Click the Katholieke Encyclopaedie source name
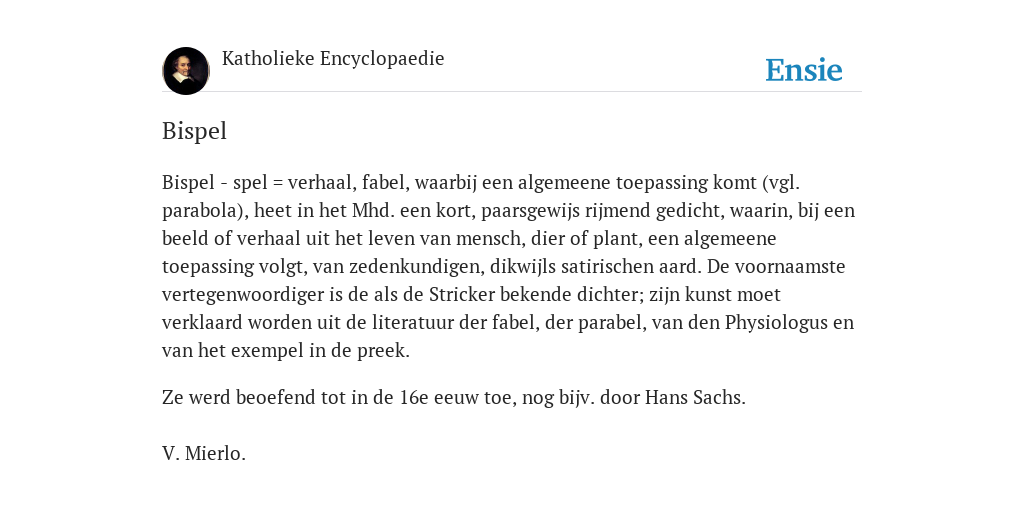 333,58
